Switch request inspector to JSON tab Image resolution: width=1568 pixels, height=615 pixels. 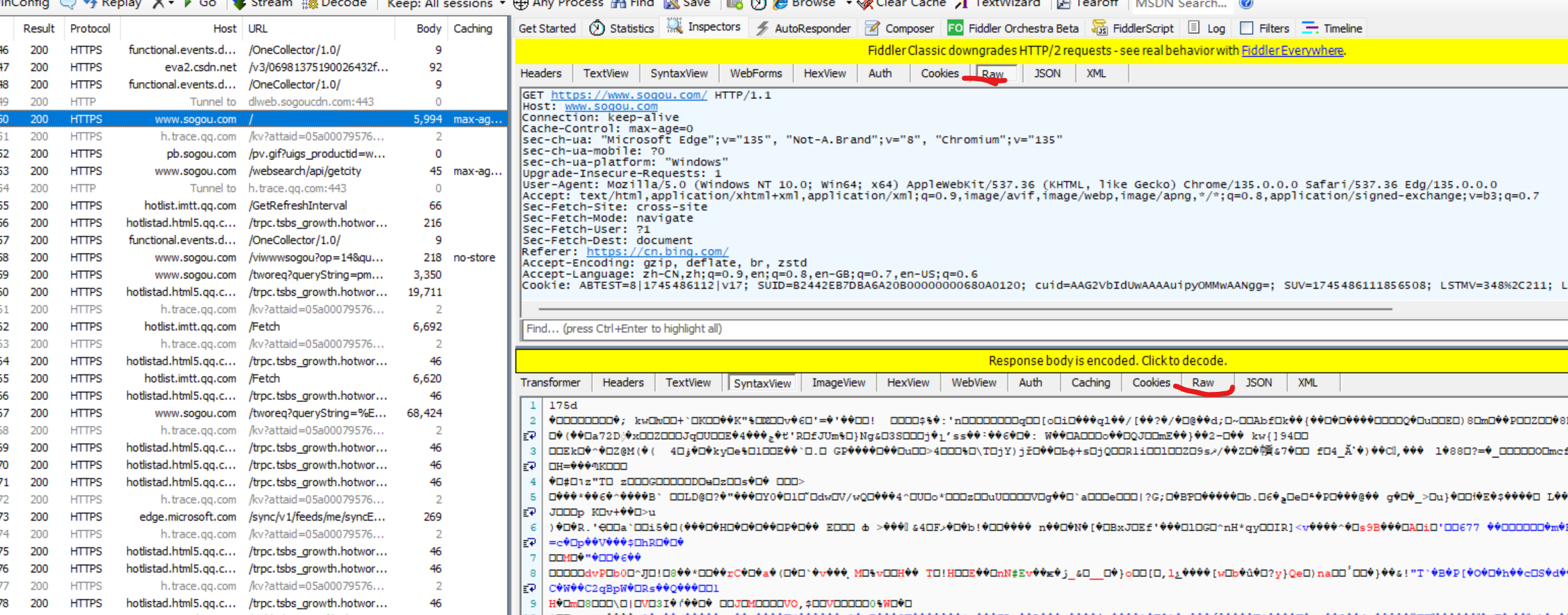point(1047,73)
